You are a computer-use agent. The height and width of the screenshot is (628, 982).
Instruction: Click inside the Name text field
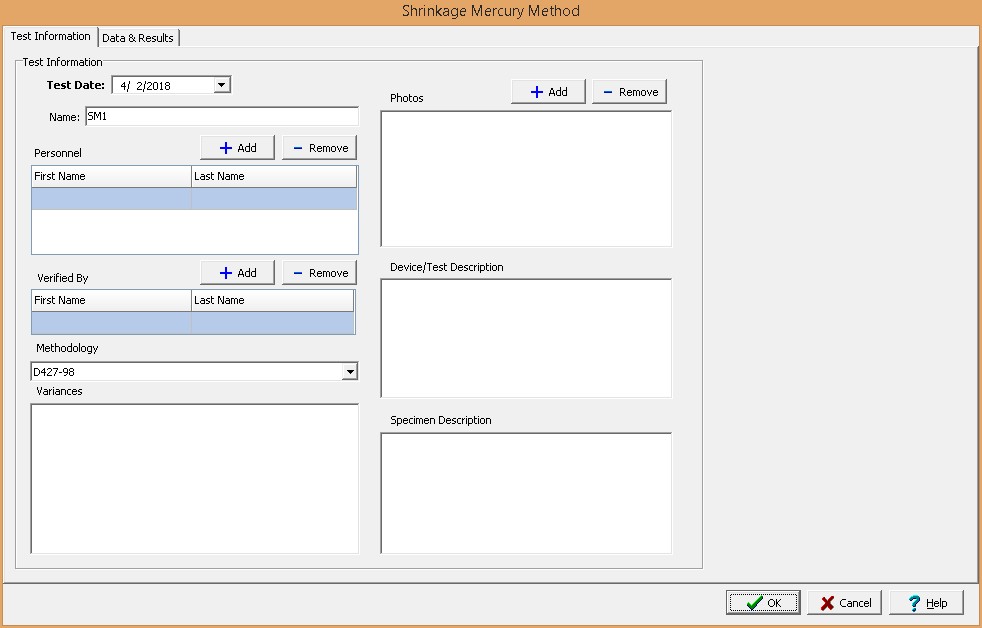[x=221, y=117]
